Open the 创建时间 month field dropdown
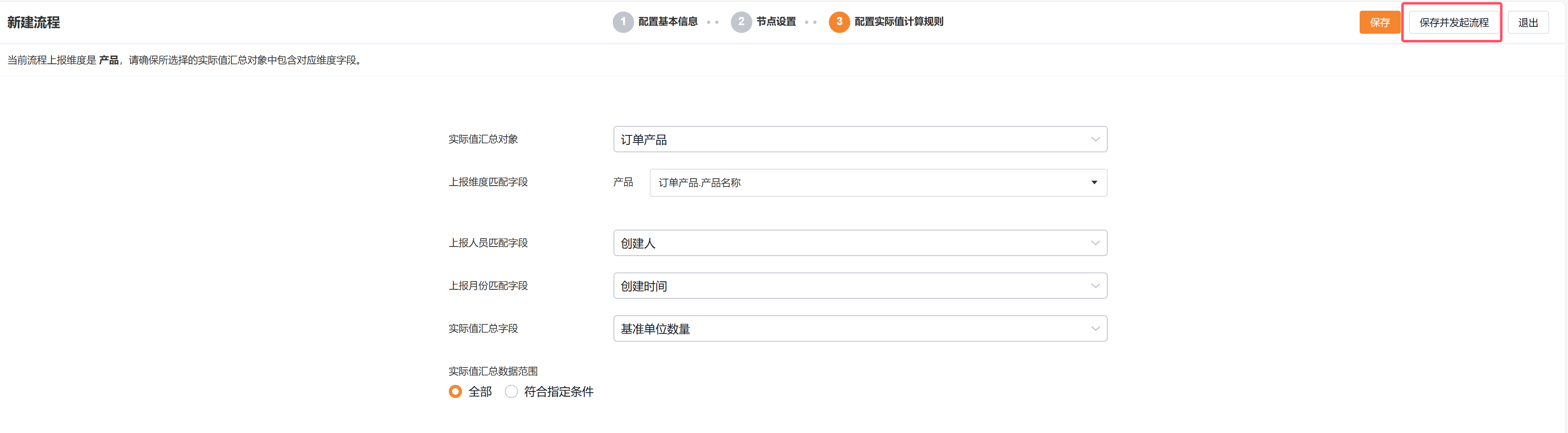This screenshot has width=1568, height=433. (x=852, y=286)
